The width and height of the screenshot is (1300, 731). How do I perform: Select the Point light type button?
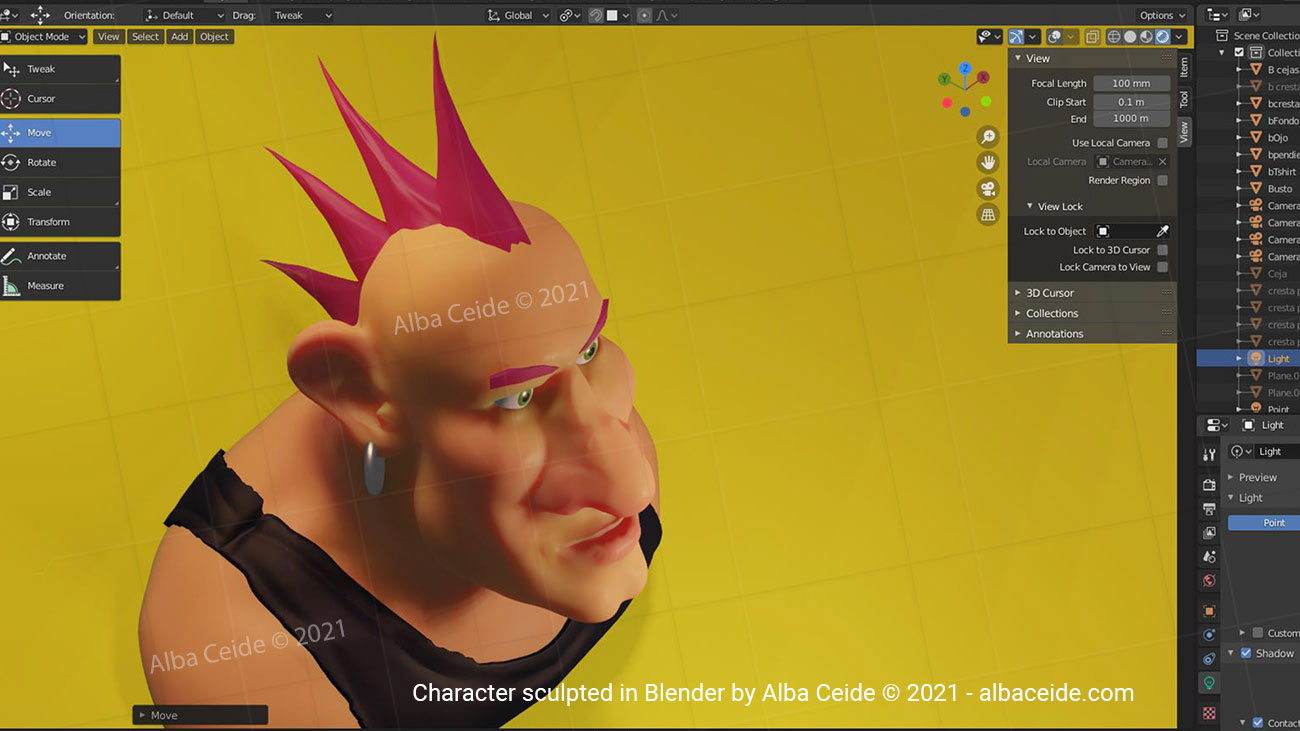click(1264, 523)
